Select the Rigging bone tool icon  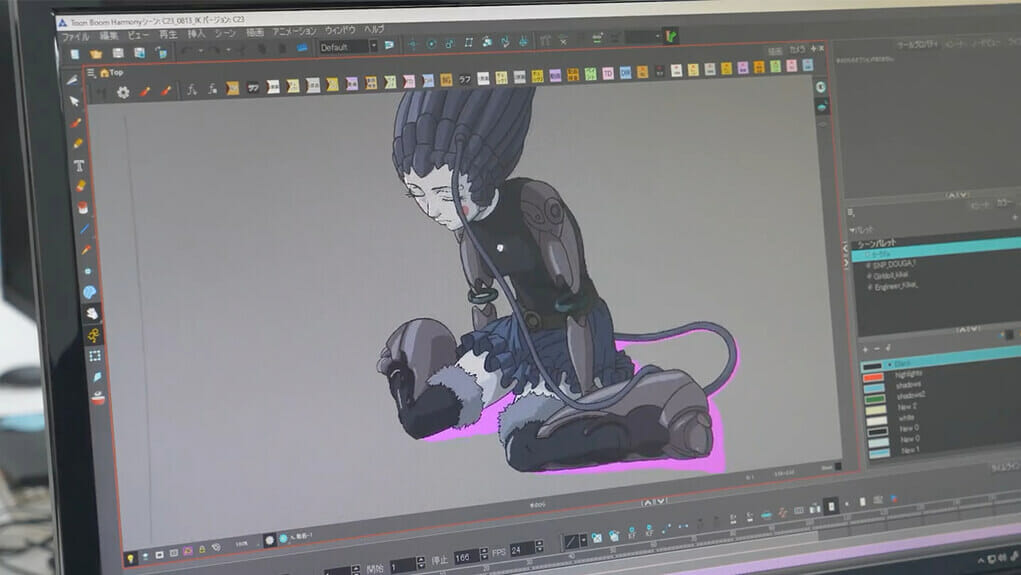pos(93,335)
